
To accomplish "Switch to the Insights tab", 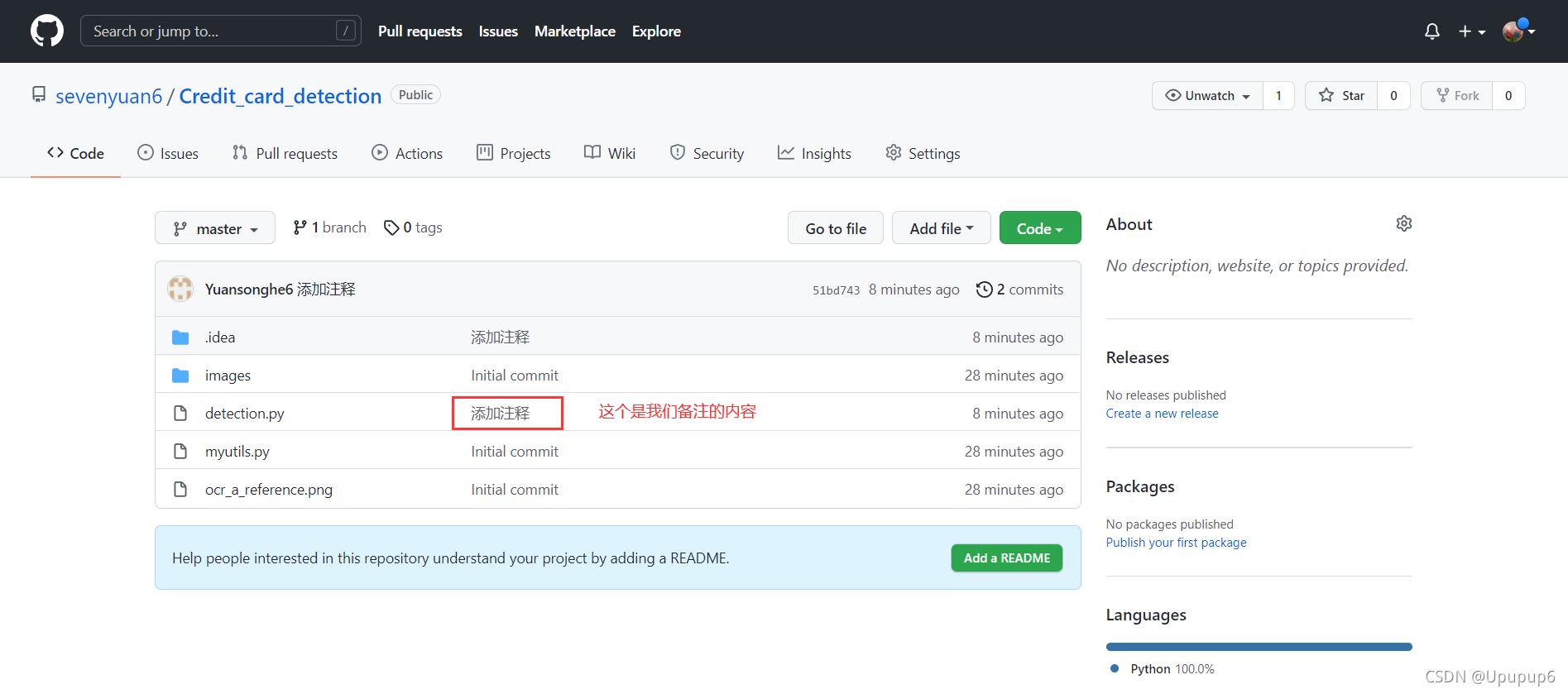I will pos(814,153).
